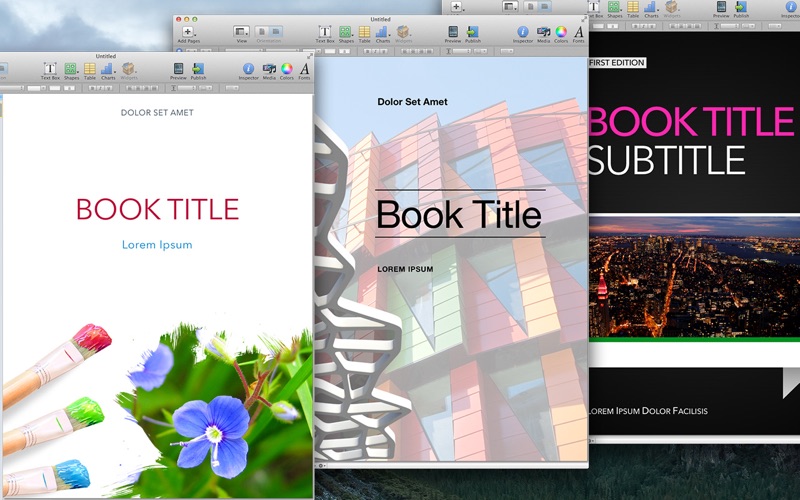Open Widgets in flower-cover window
Image resolution: width=800 pixels, height=500 pixels.
(x=129, y=71)
